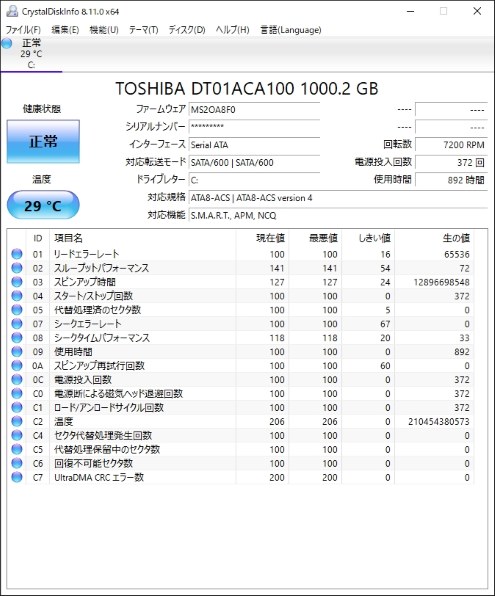The height and width of the screenshot is (596, 495).
Task: Click status orb for row 07 シークエラーレート
Action: click(17, 324)
